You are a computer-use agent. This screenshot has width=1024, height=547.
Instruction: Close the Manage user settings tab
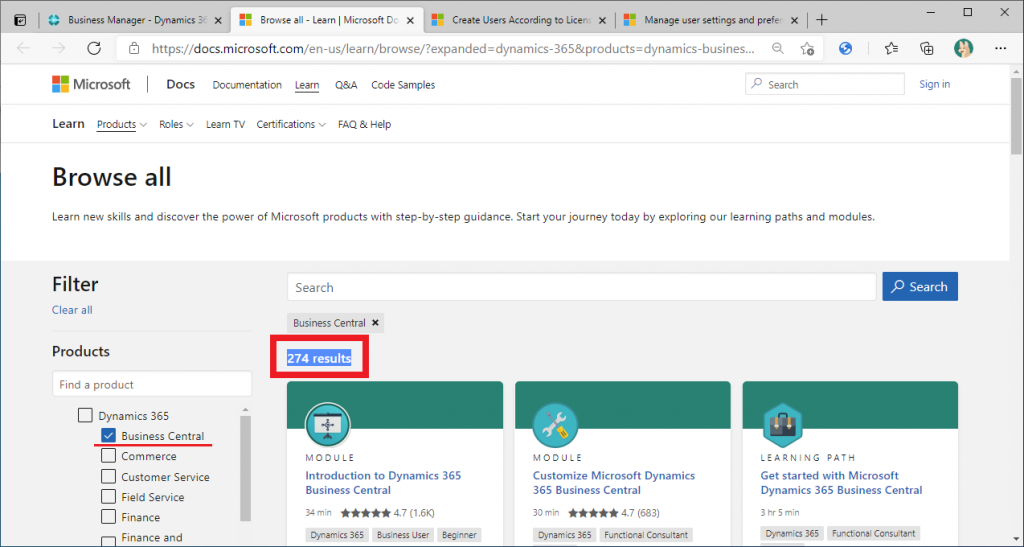point(794,21)
